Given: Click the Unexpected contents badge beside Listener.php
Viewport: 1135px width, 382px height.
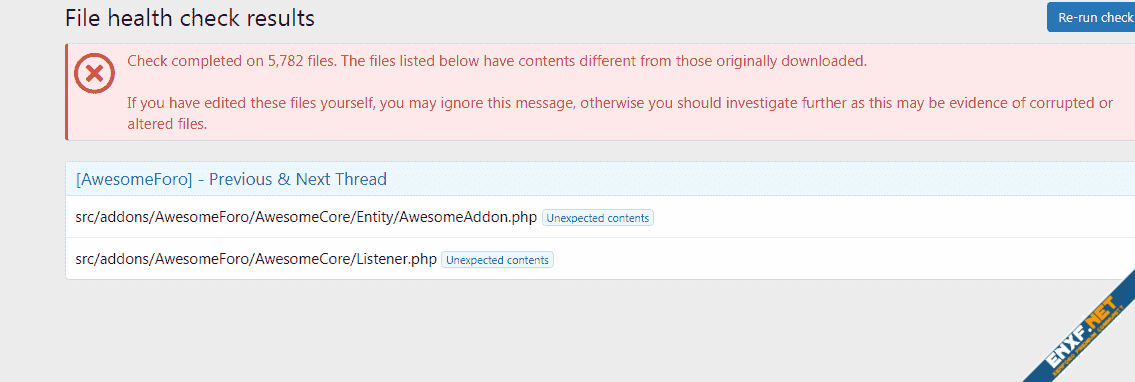Looking at the screenshot, I should 497,260.
